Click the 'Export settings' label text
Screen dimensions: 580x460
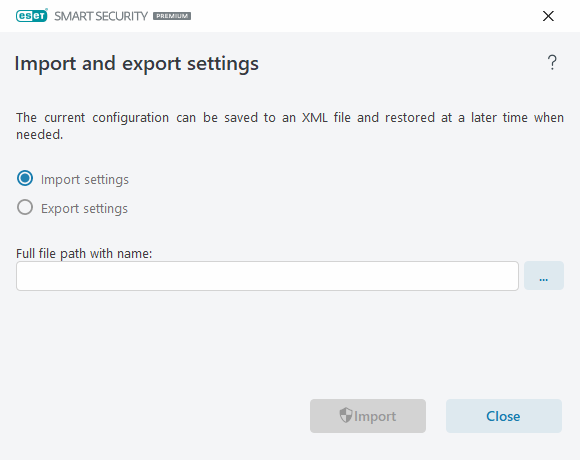84,209
